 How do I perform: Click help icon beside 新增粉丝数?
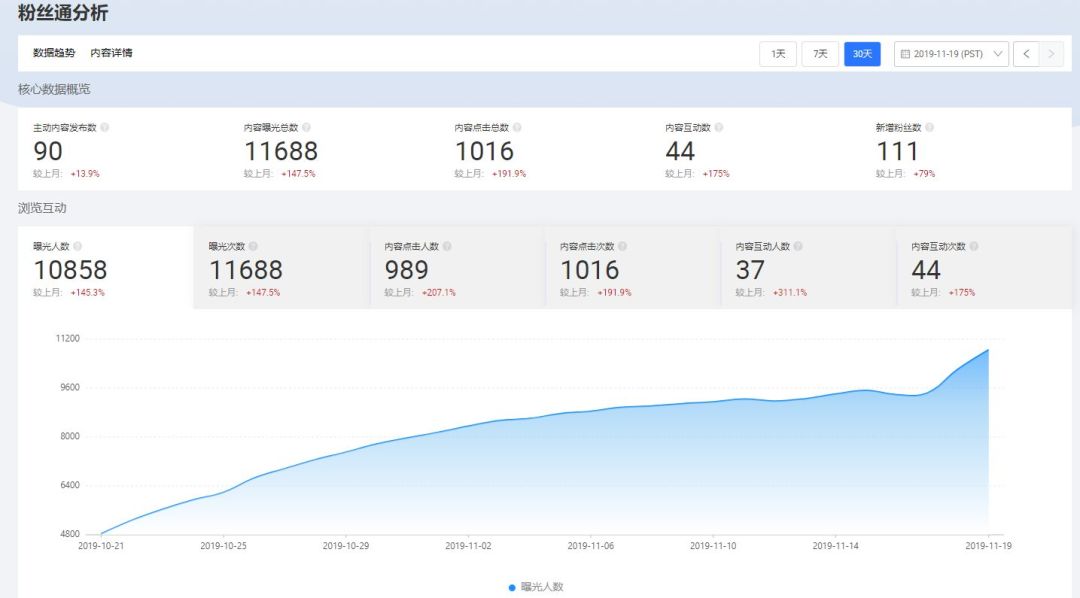929,128
